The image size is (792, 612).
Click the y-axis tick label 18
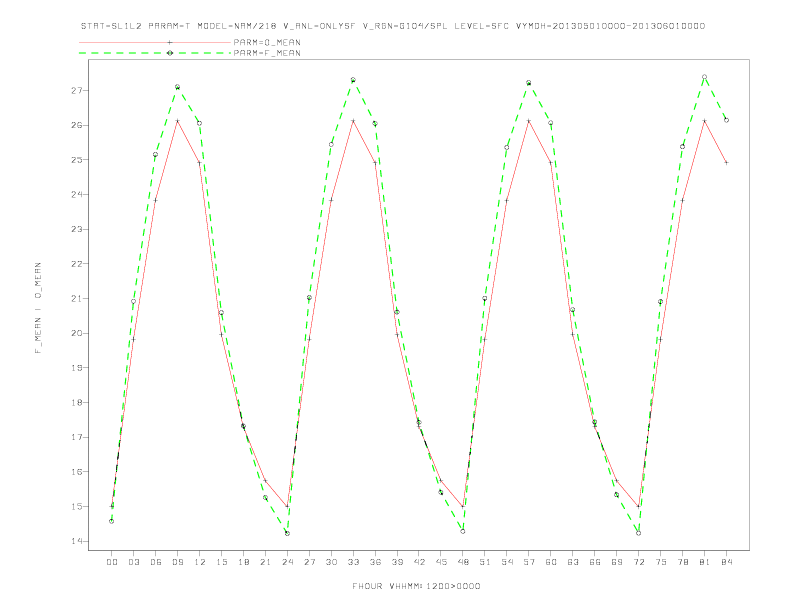[77, 402]
